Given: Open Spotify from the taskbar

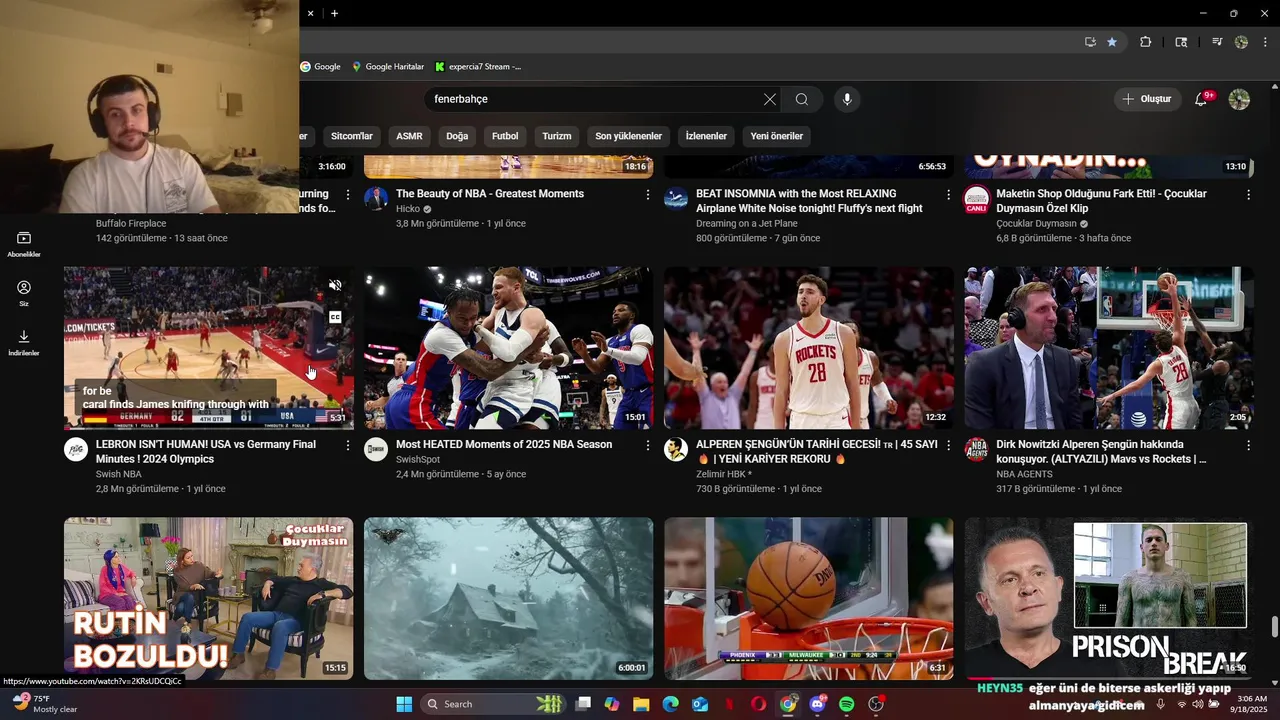Looking at the screenshot, I should [847, 704].
